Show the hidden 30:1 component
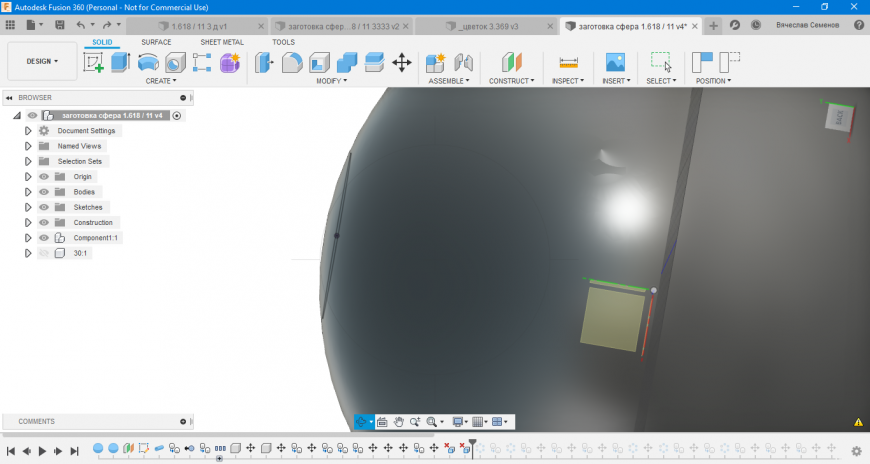This screenshot has height=464, width=870. [44, 253]
